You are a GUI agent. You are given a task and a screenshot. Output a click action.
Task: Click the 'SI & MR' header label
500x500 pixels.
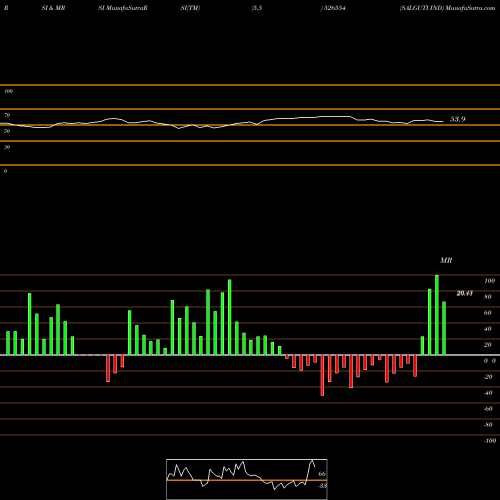point(53,8)
